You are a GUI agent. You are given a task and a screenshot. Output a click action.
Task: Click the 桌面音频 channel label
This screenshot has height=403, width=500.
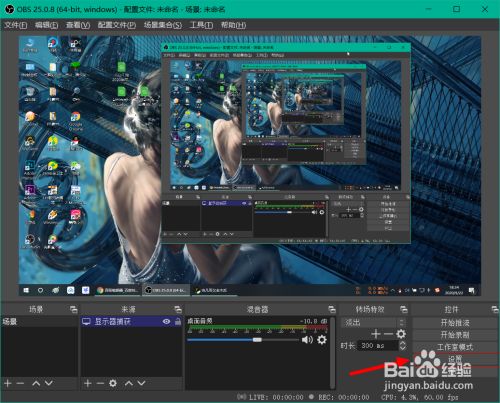[200, 321]
